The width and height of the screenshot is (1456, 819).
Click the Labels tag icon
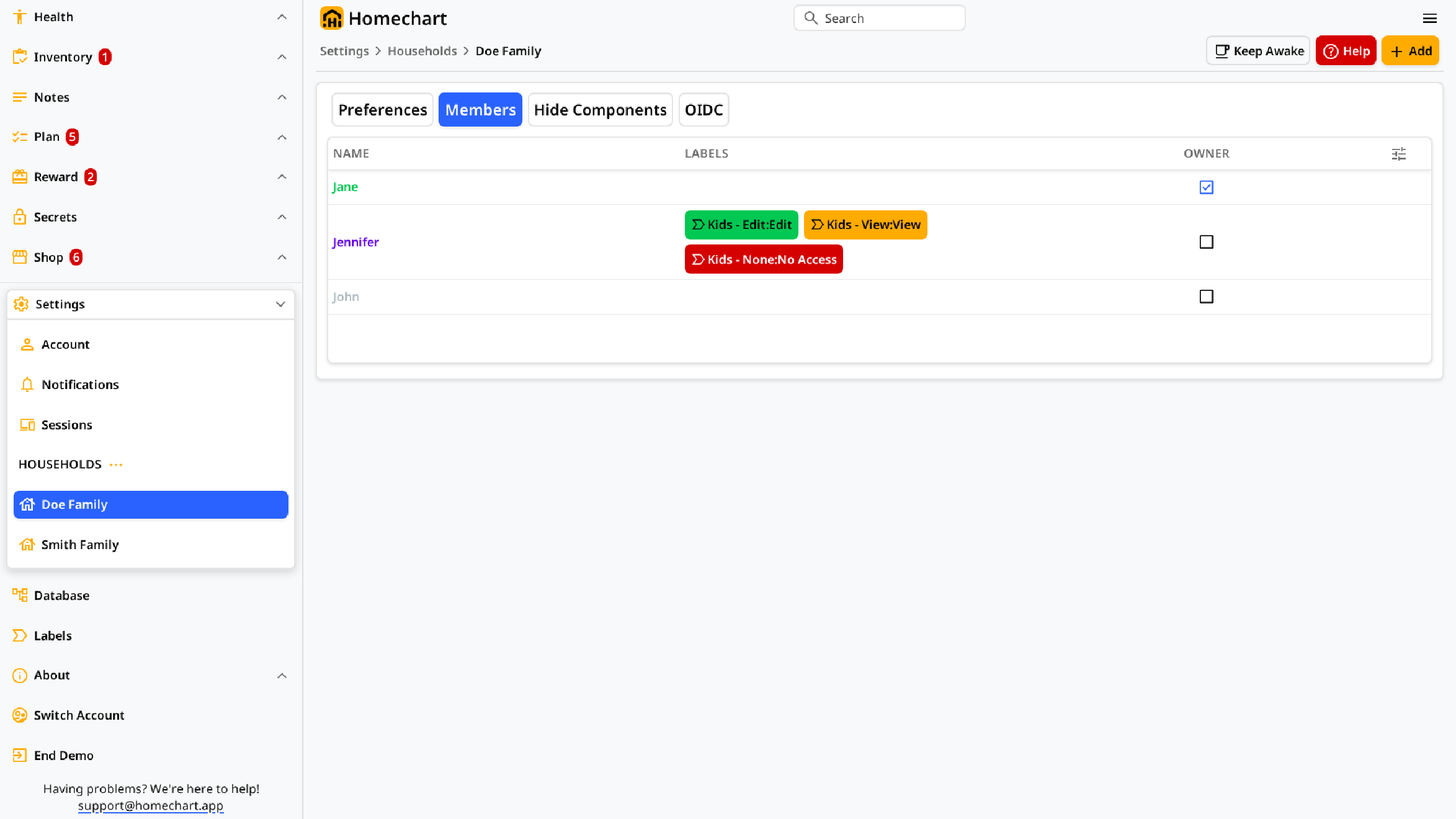click(20, 635)
